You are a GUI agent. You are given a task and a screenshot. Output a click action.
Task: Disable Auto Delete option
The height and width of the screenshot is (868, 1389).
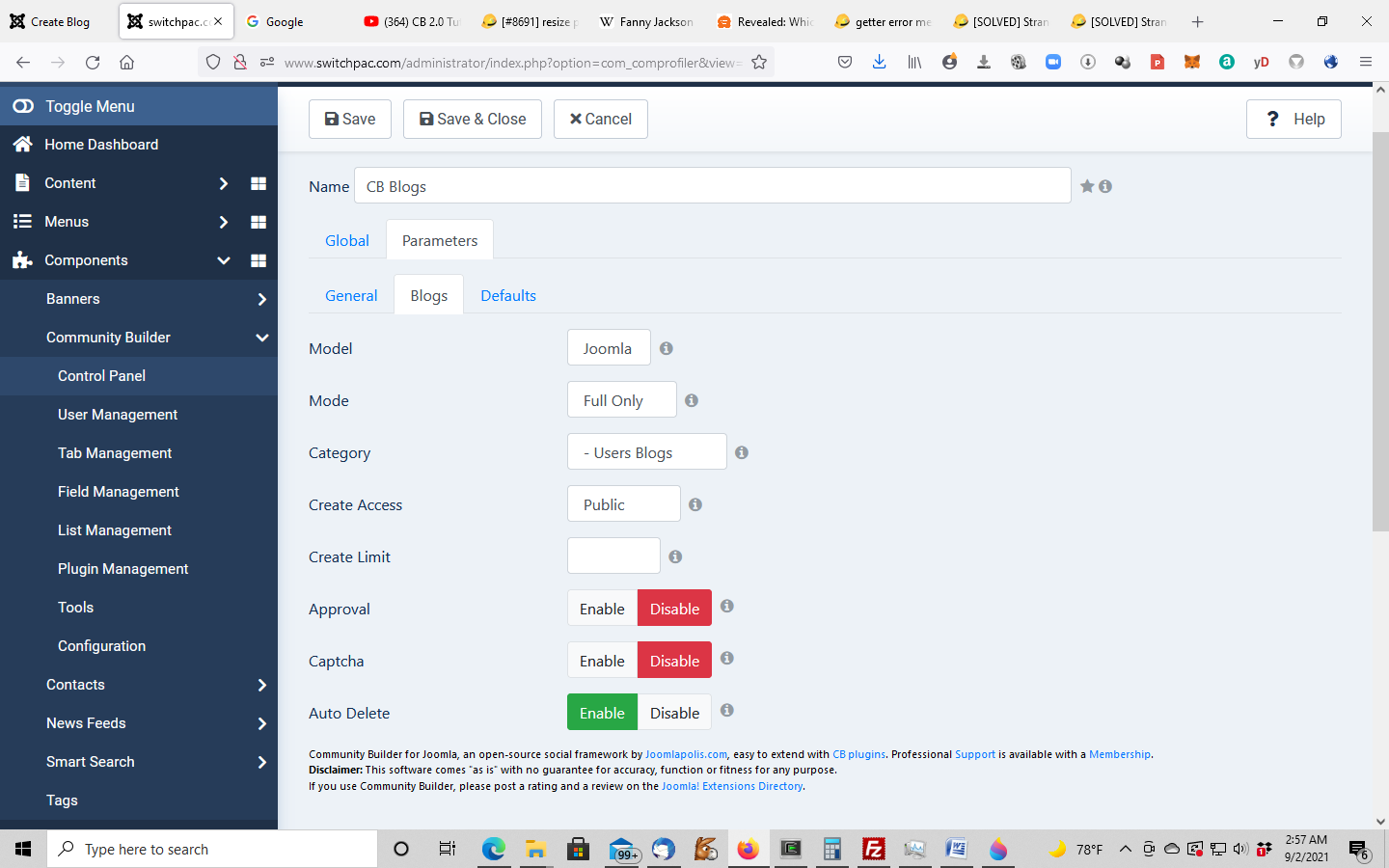click(x=674, y=712)
